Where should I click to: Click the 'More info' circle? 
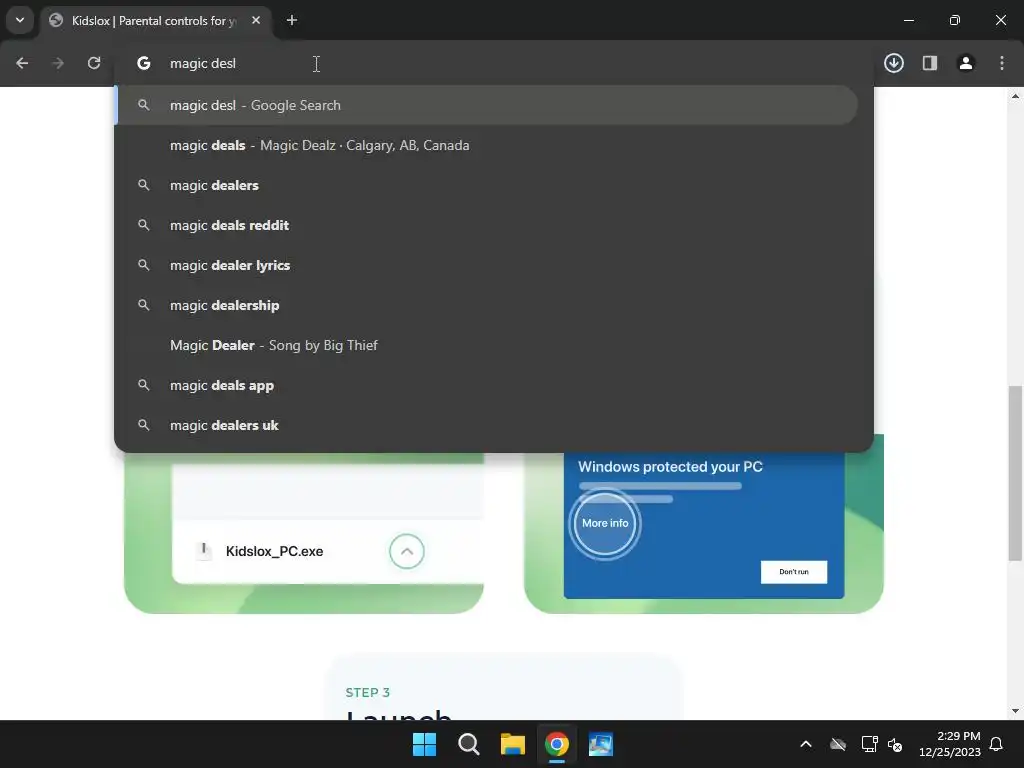click(x=605, y=523)
